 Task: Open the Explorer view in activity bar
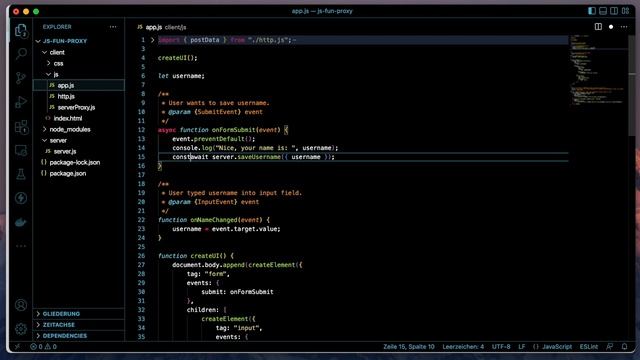point(21,30)
